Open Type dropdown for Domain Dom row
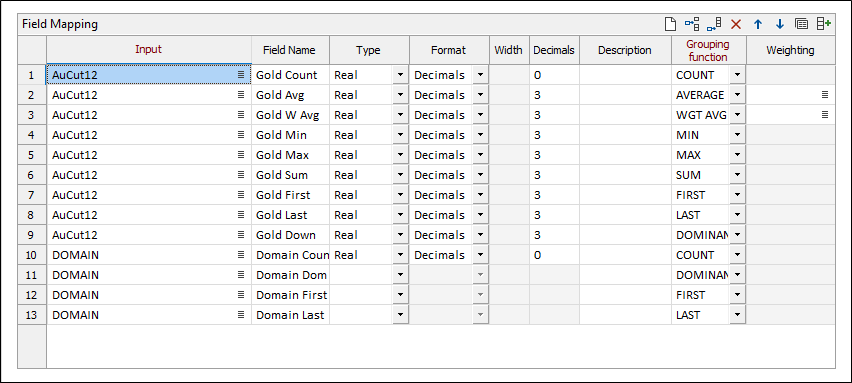This screenshot has height=383, width=852. [x=400, y=275]
